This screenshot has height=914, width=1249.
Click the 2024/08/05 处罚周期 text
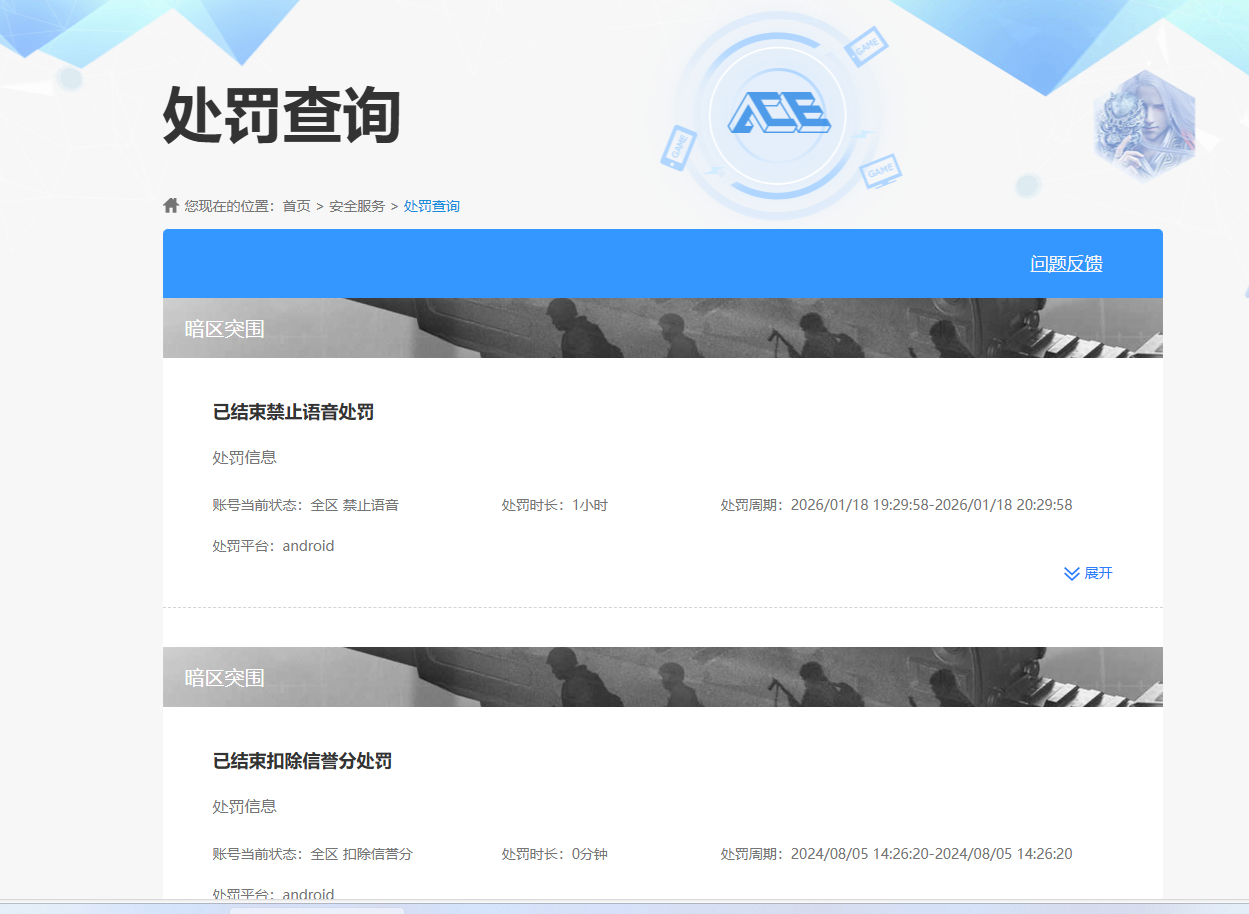pyautogui.click(x=897, y=854)
